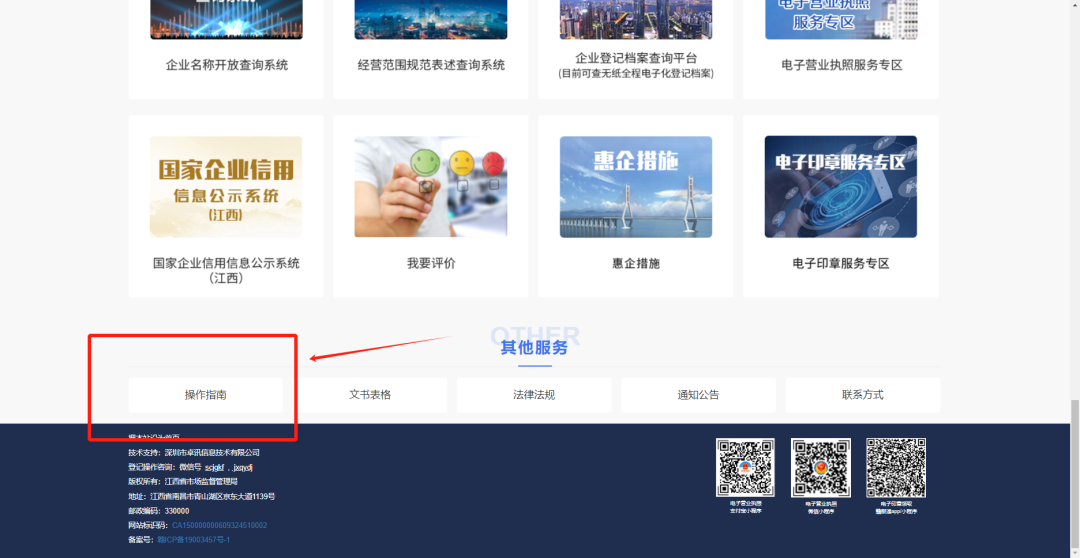Click the 支付宝小程序 QR code
1080x558 pixels.
point(745,467)
